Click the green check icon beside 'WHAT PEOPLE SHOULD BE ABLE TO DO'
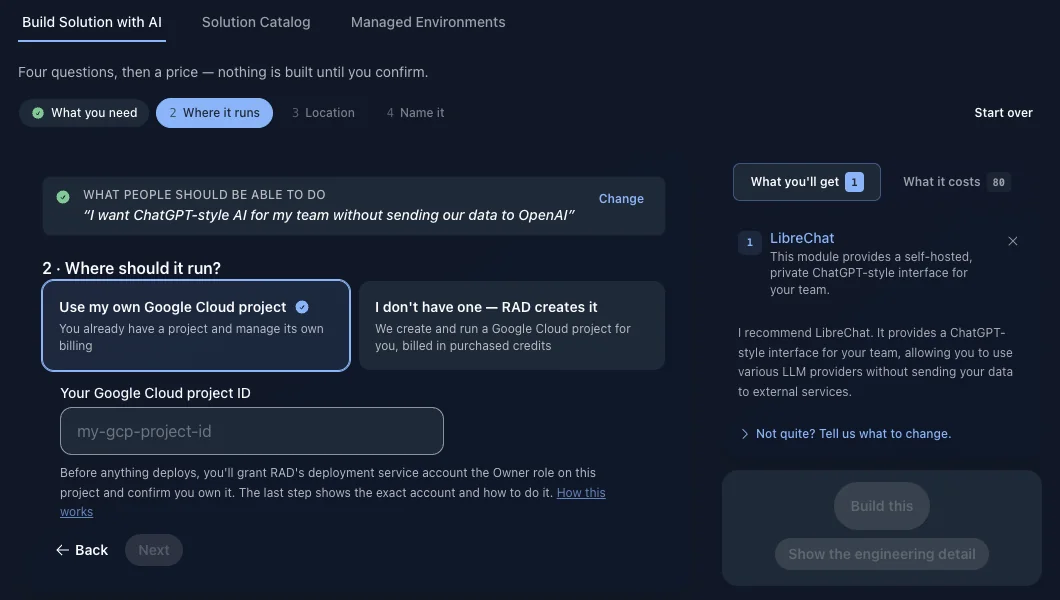The height and width of the screenshot is (600, 1060). [x=63, y=197]
